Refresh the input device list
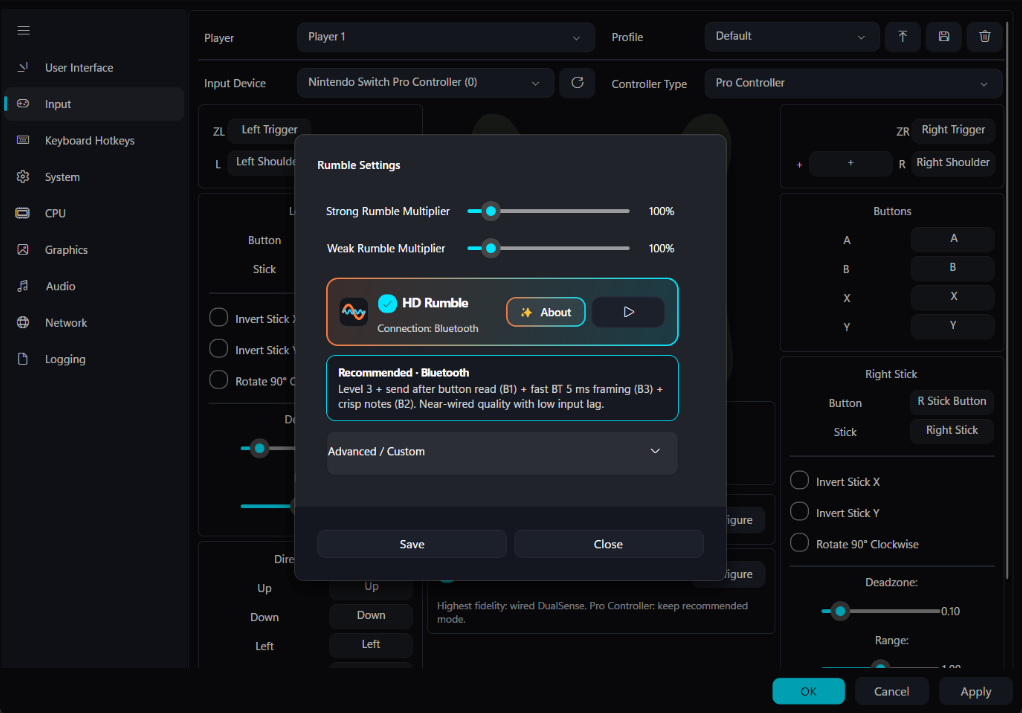Screen dimensions: 1022x713 coord(577,83)
